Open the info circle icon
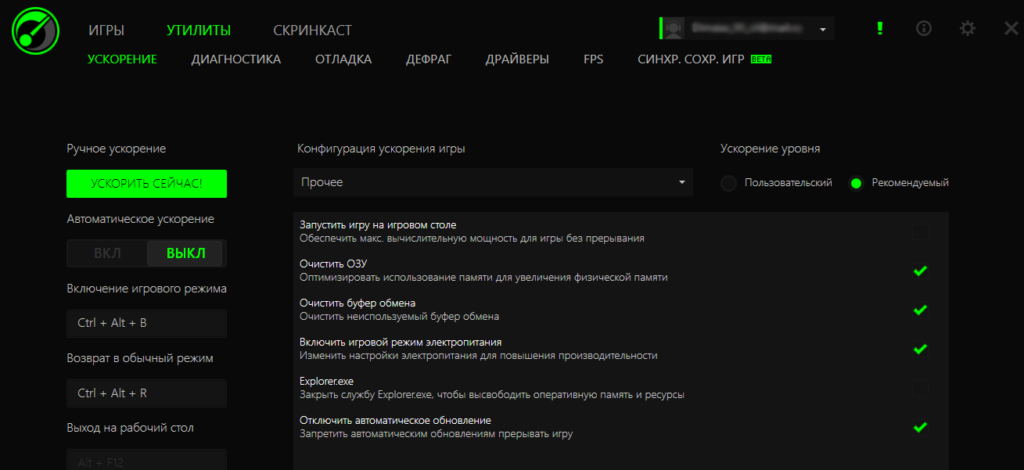 pyautogui.click(x=923, y=29)
